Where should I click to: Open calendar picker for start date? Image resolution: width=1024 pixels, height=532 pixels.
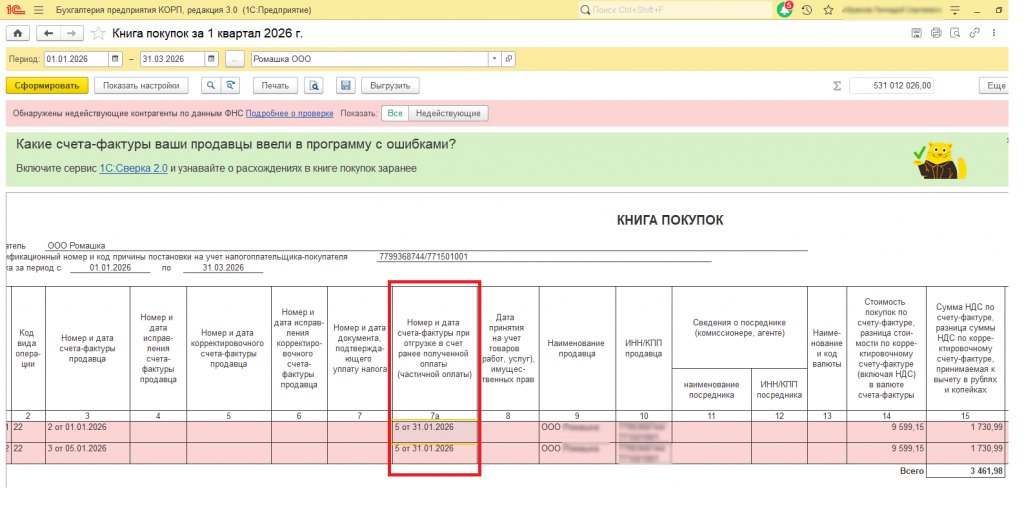(x=115, y=59)
